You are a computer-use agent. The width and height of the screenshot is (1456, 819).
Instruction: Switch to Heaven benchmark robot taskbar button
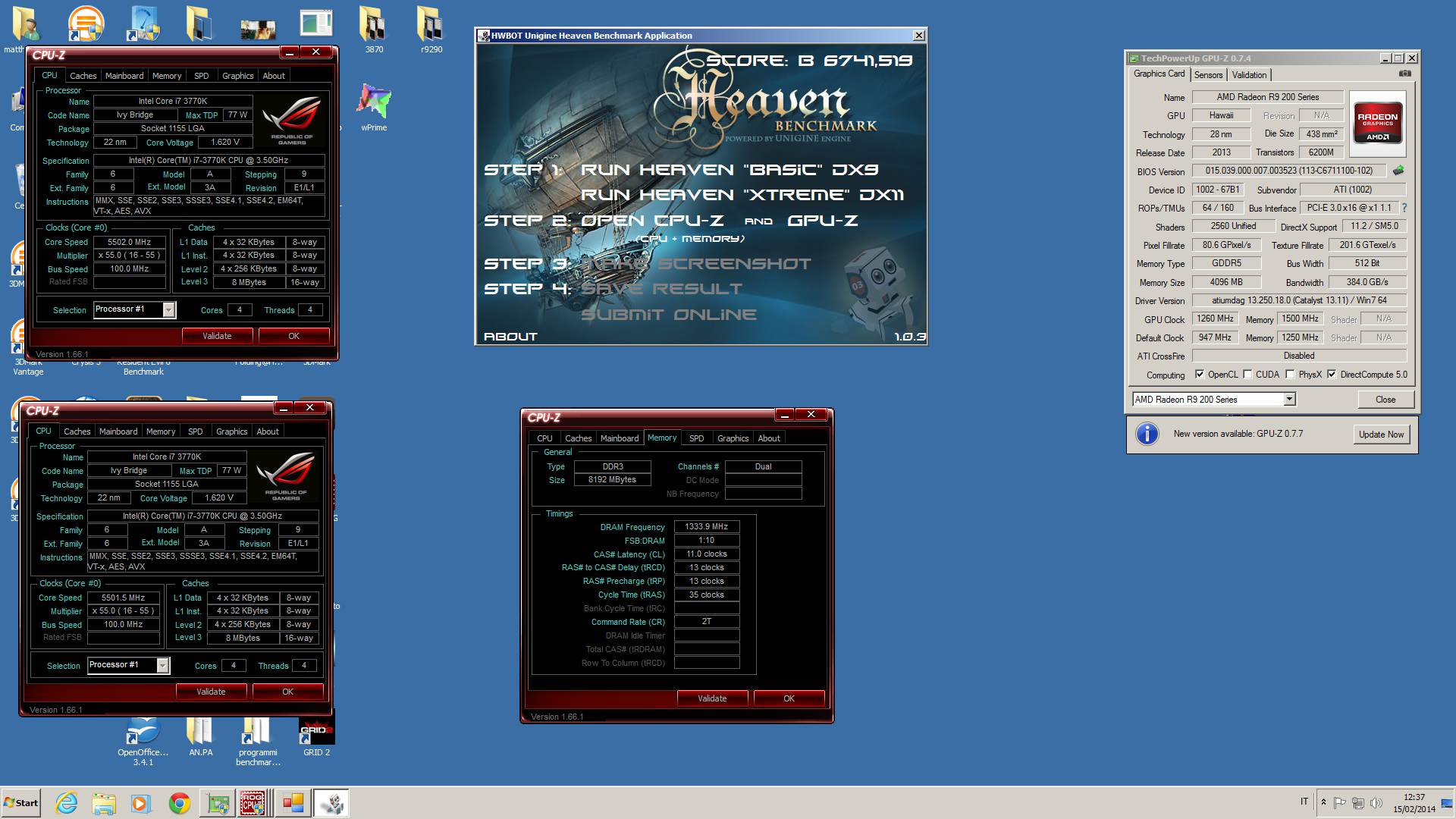[331, 803]
